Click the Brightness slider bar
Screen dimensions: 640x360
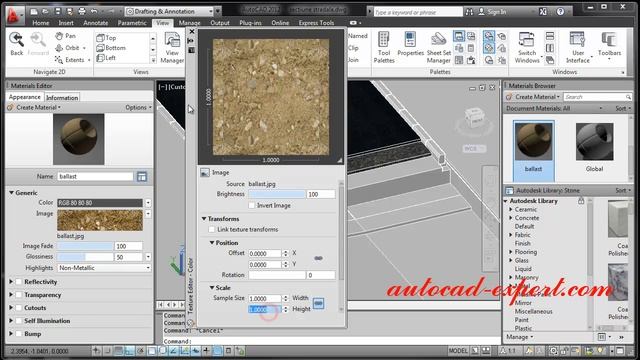click(x=277, y=194)
